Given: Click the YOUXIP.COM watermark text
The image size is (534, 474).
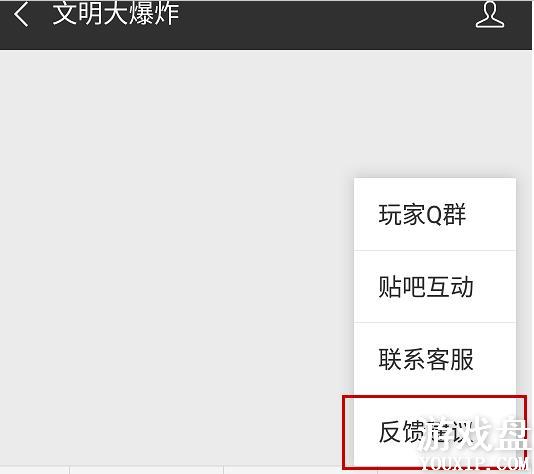Looking at the screenshot, I should [474, 464].
